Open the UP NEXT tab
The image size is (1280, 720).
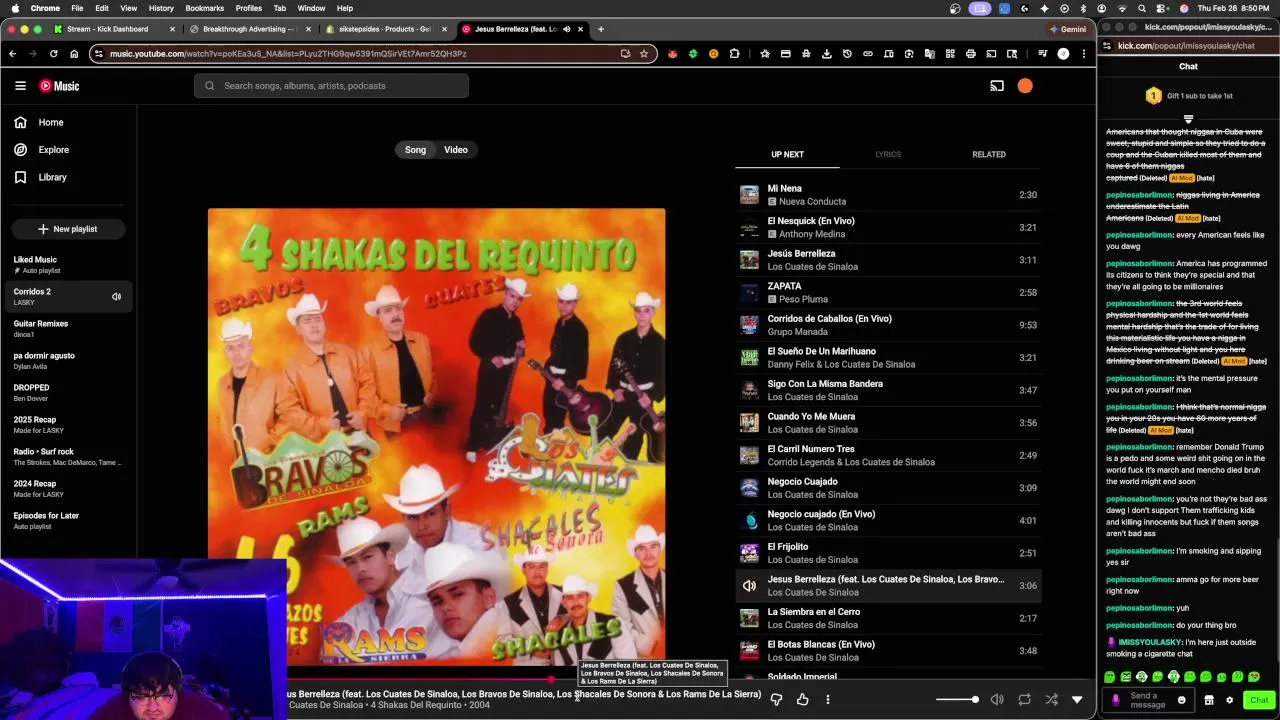tap(787, 154)
